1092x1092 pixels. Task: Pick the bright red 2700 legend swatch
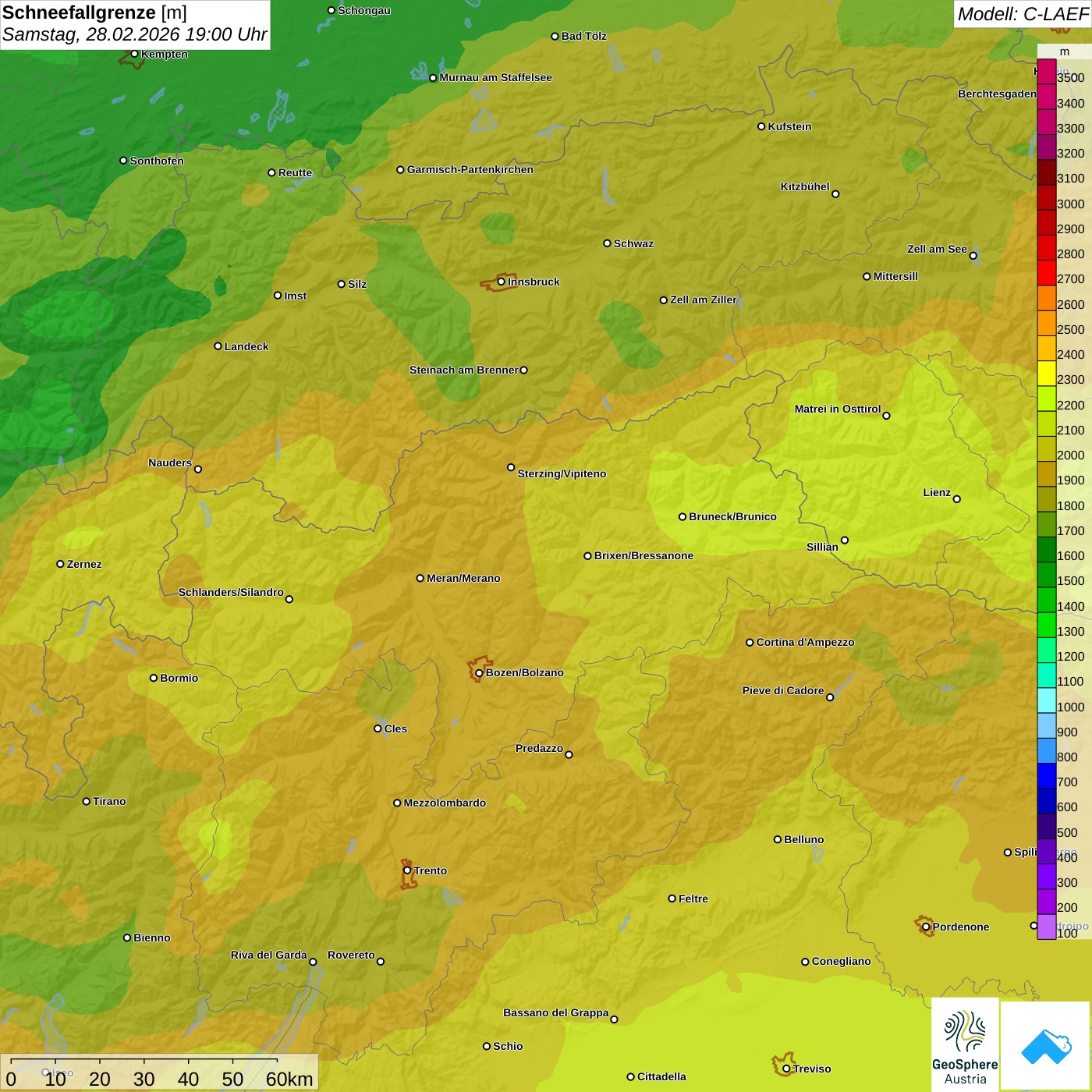click(1046, 273)
